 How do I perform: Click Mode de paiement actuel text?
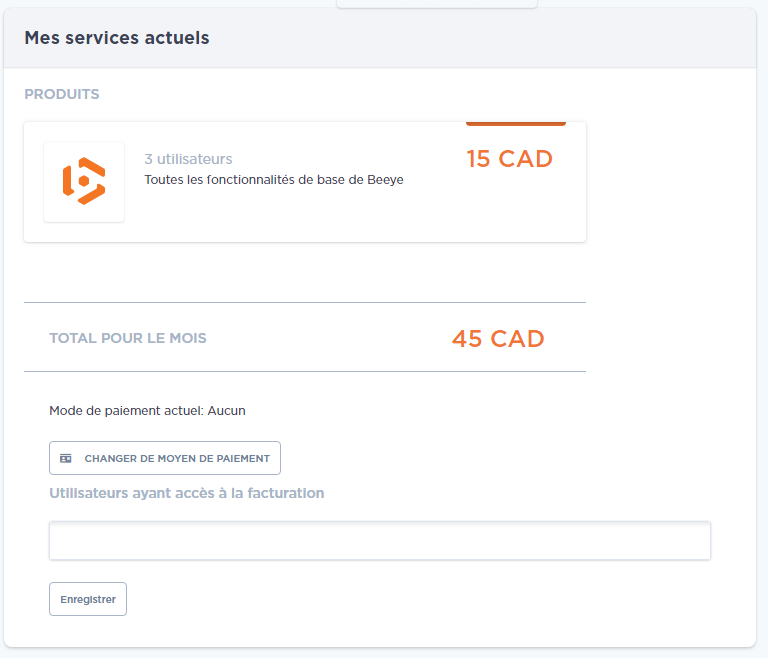pyautogui.click(x=126, y=411)
